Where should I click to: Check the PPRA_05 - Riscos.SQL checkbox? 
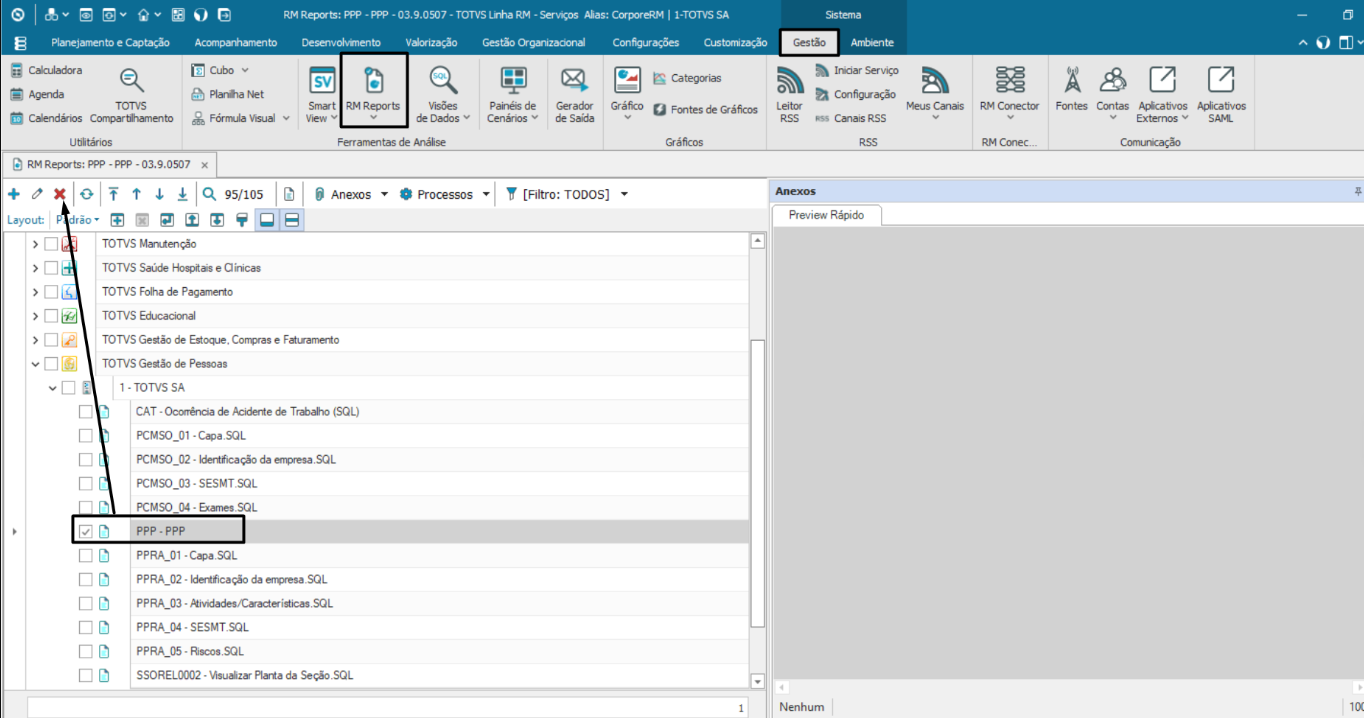click(86, 651)
